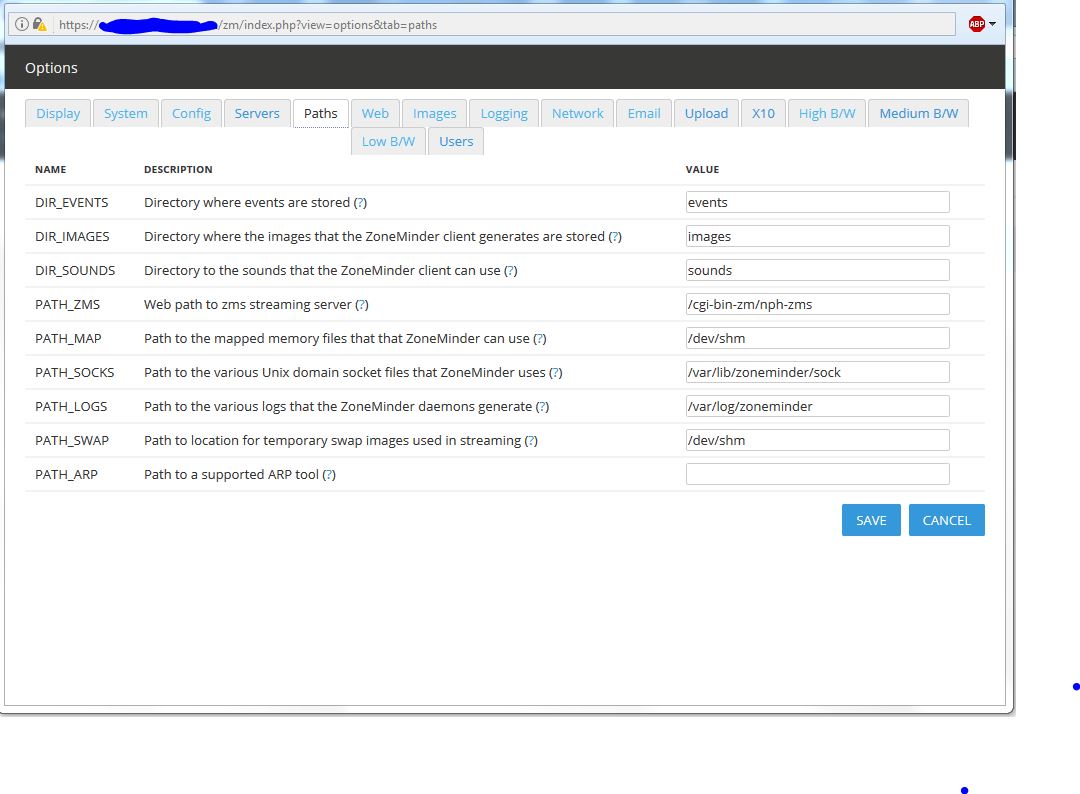The width and height of the screenshot is (1080, 794).
Task: Click the DIR_SOUNDS option name
Action: click(75, 271)
